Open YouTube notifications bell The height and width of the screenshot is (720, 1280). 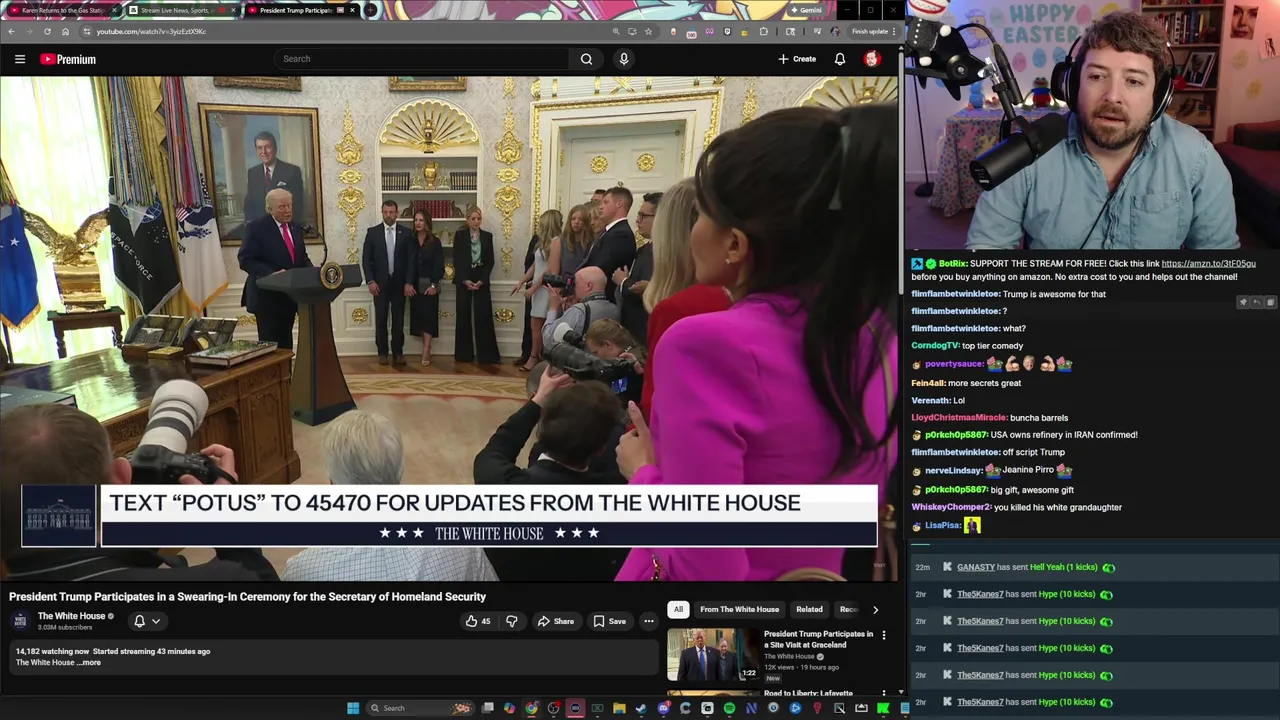coord(840,59)
